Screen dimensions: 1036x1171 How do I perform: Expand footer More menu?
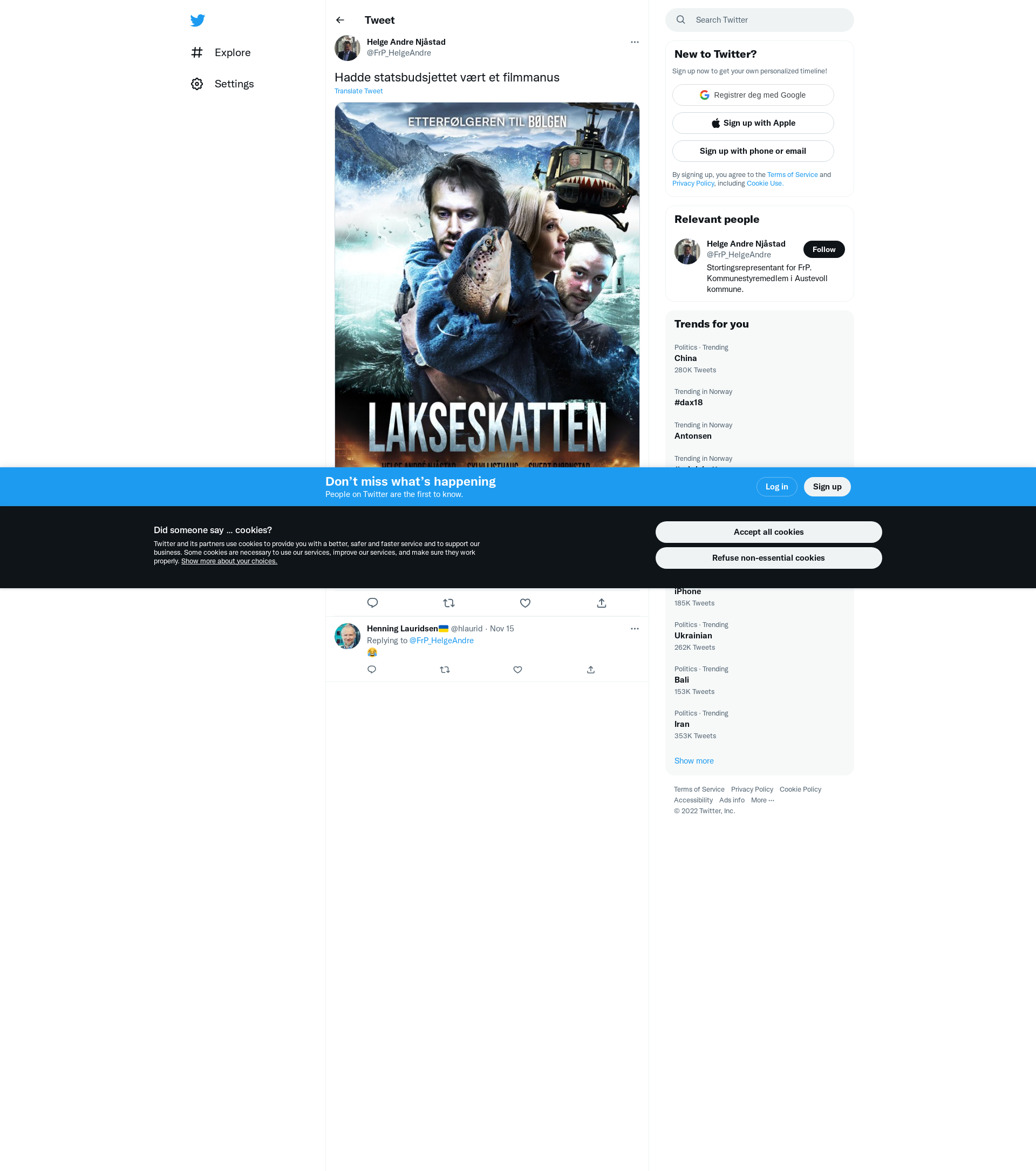[762, 800]
